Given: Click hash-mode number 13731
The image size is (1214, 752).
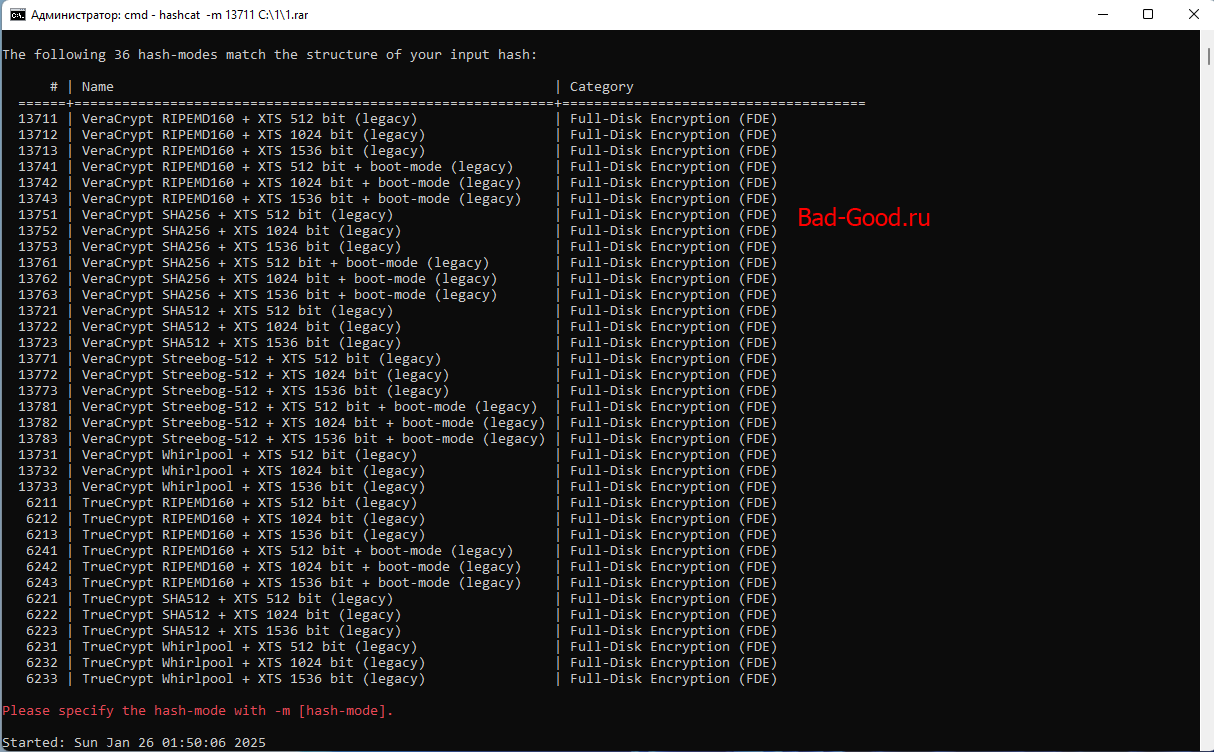Looking at the screenshot, I should point(38,455).
